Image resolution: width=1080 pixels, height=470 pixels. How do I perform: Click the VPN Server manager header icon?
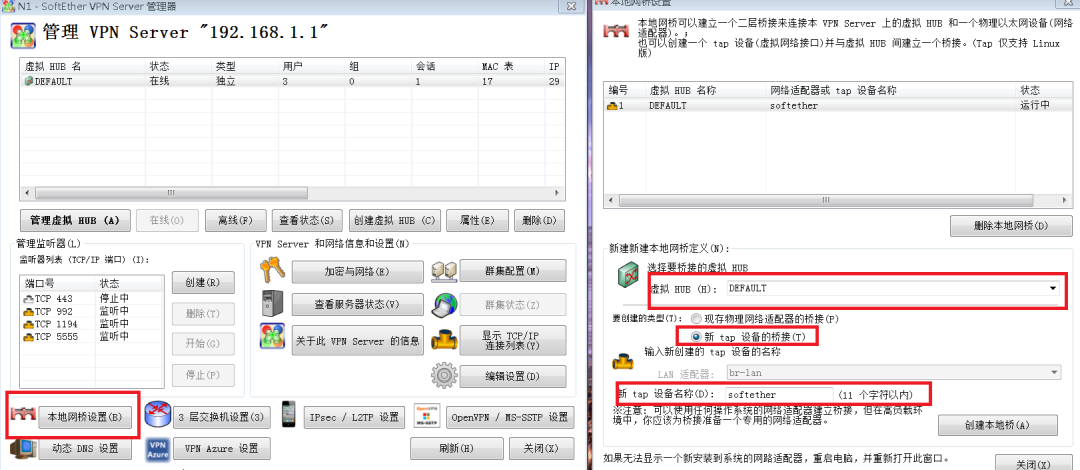point(23,35)
